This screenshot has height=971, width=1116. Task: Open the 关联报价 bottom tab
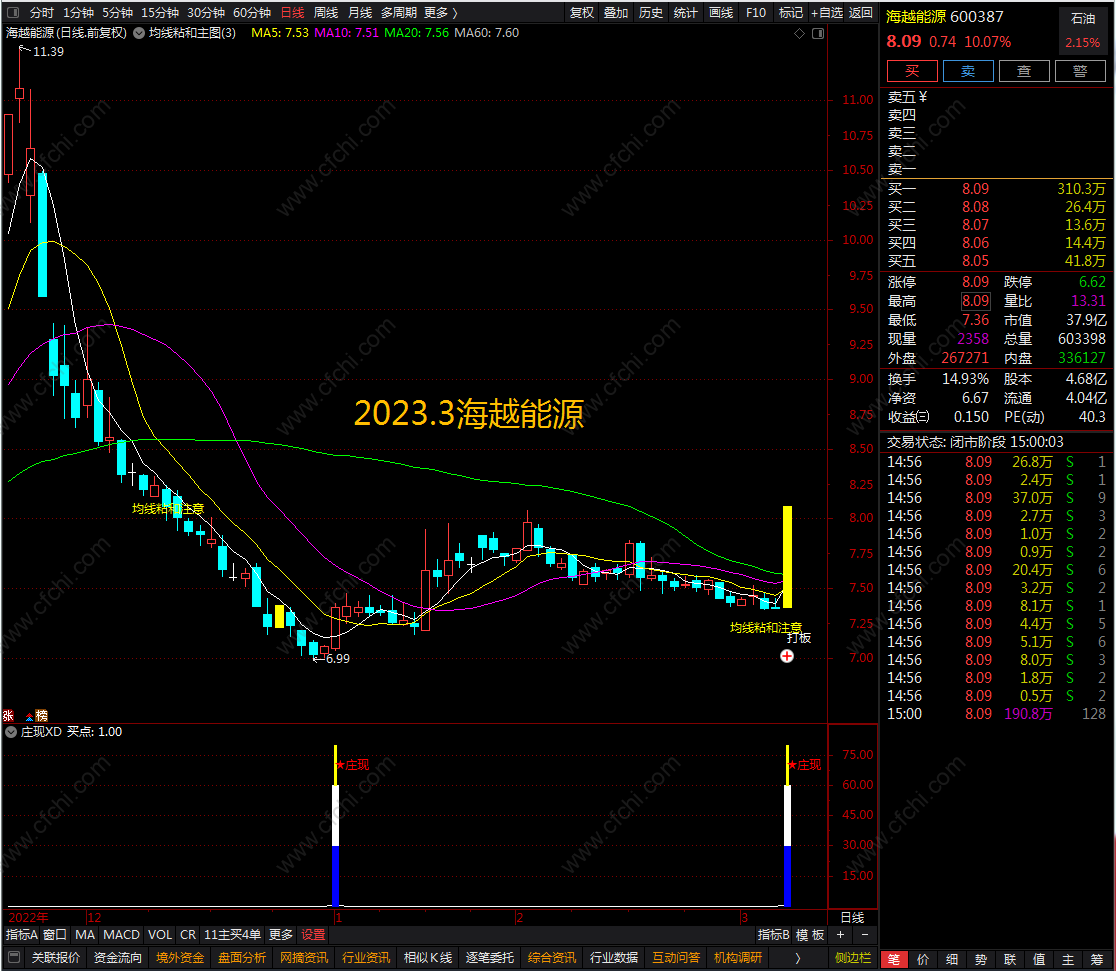(x=56, y=957)
